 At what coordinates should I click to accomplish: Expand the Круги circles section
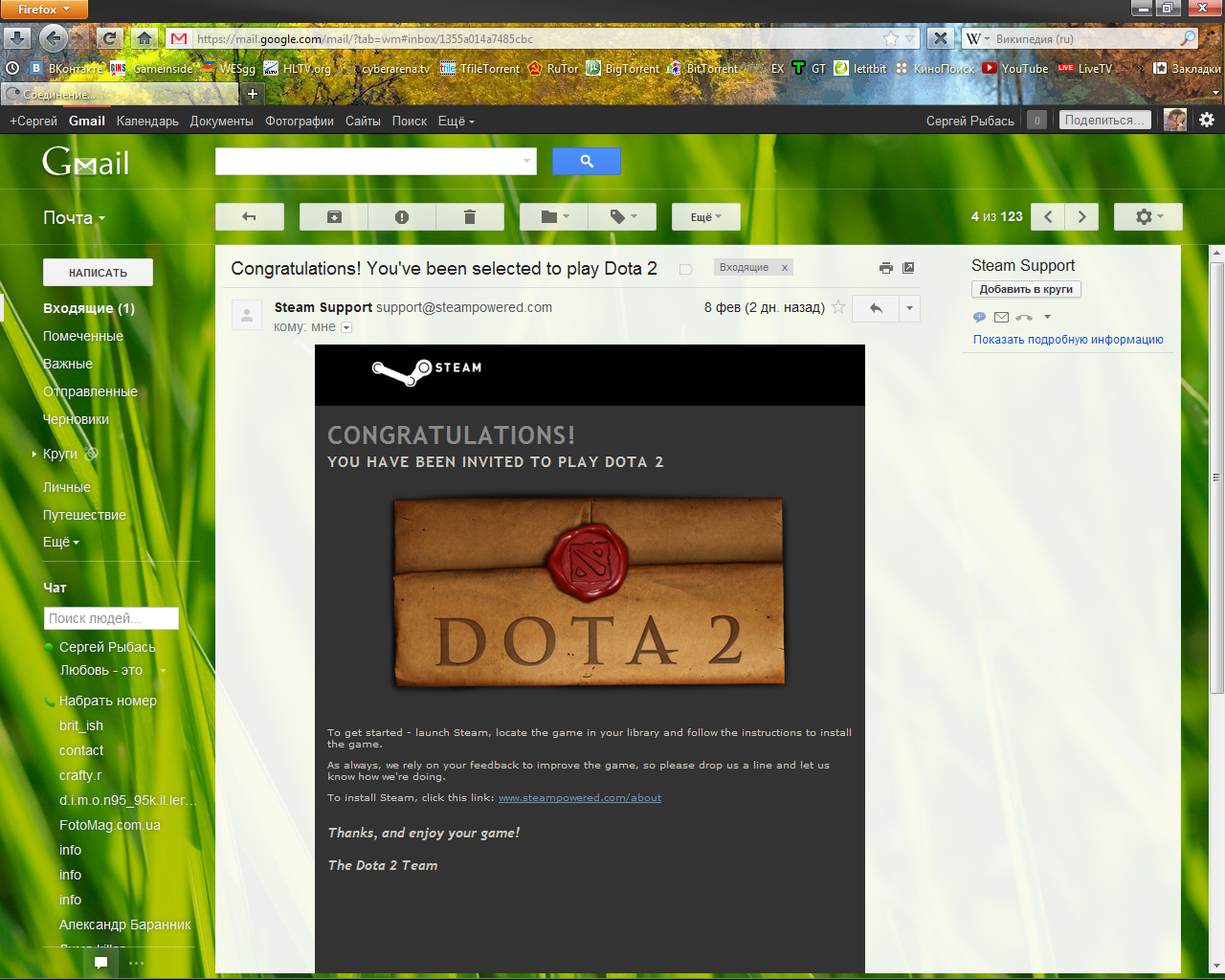[34, 454]
